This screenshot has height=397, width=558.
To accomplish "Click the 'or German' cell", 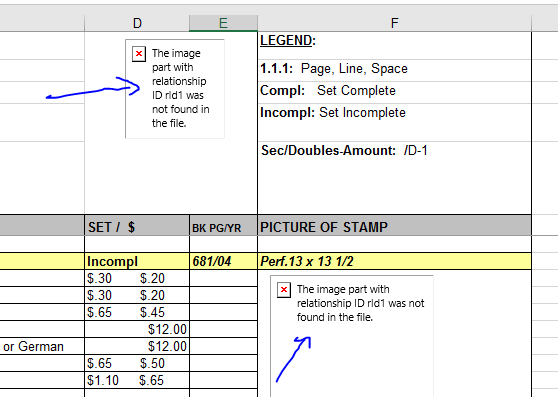I will coord(42,346).
